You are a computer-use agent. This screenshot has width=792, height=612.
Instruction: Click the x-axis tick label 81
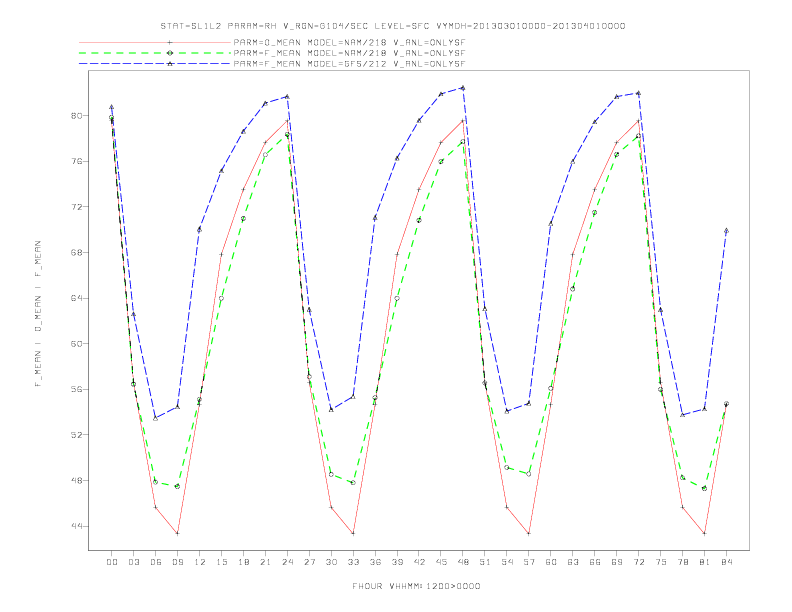point(705,562)
